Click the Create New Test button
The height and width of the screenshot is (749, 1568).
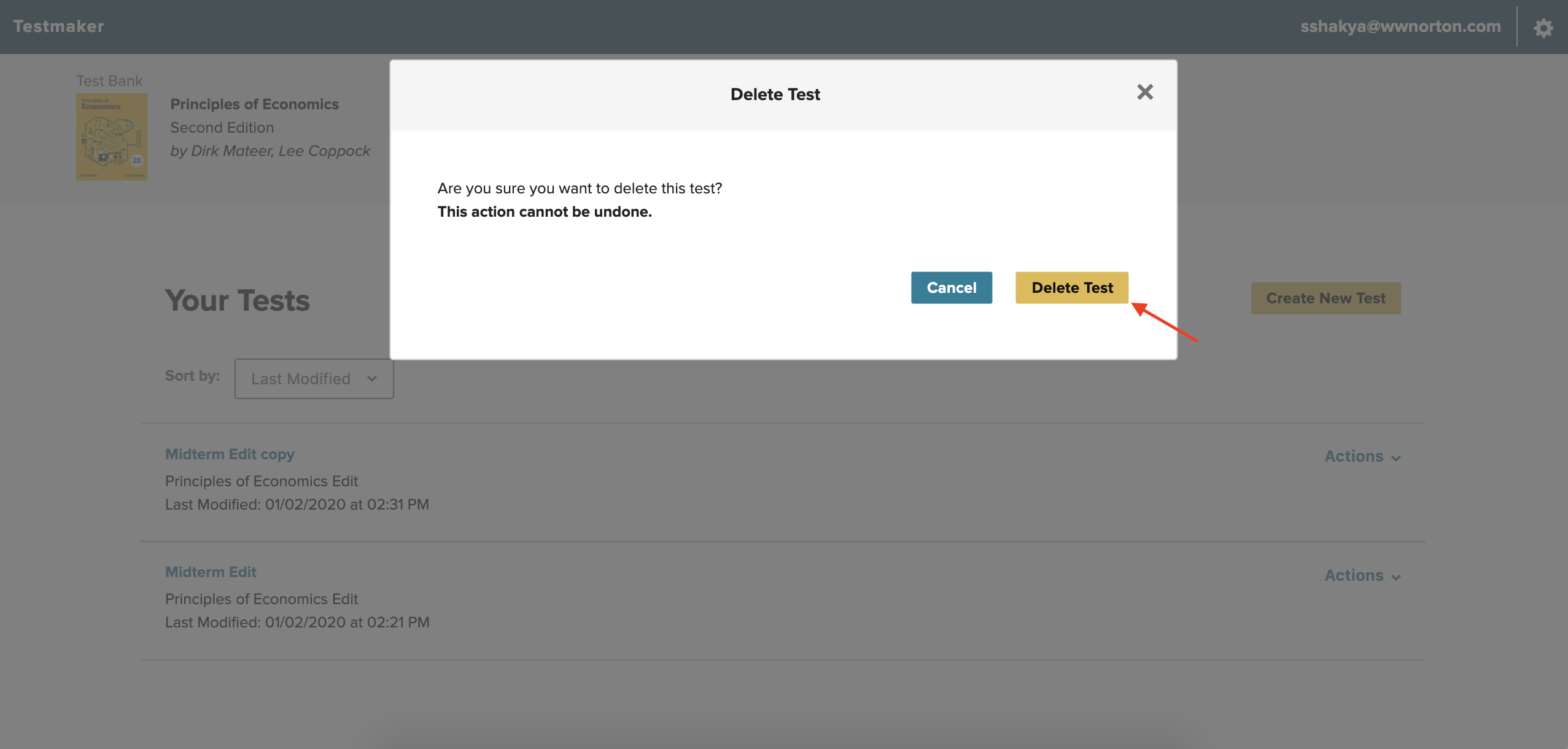[x=1325, y=298]
